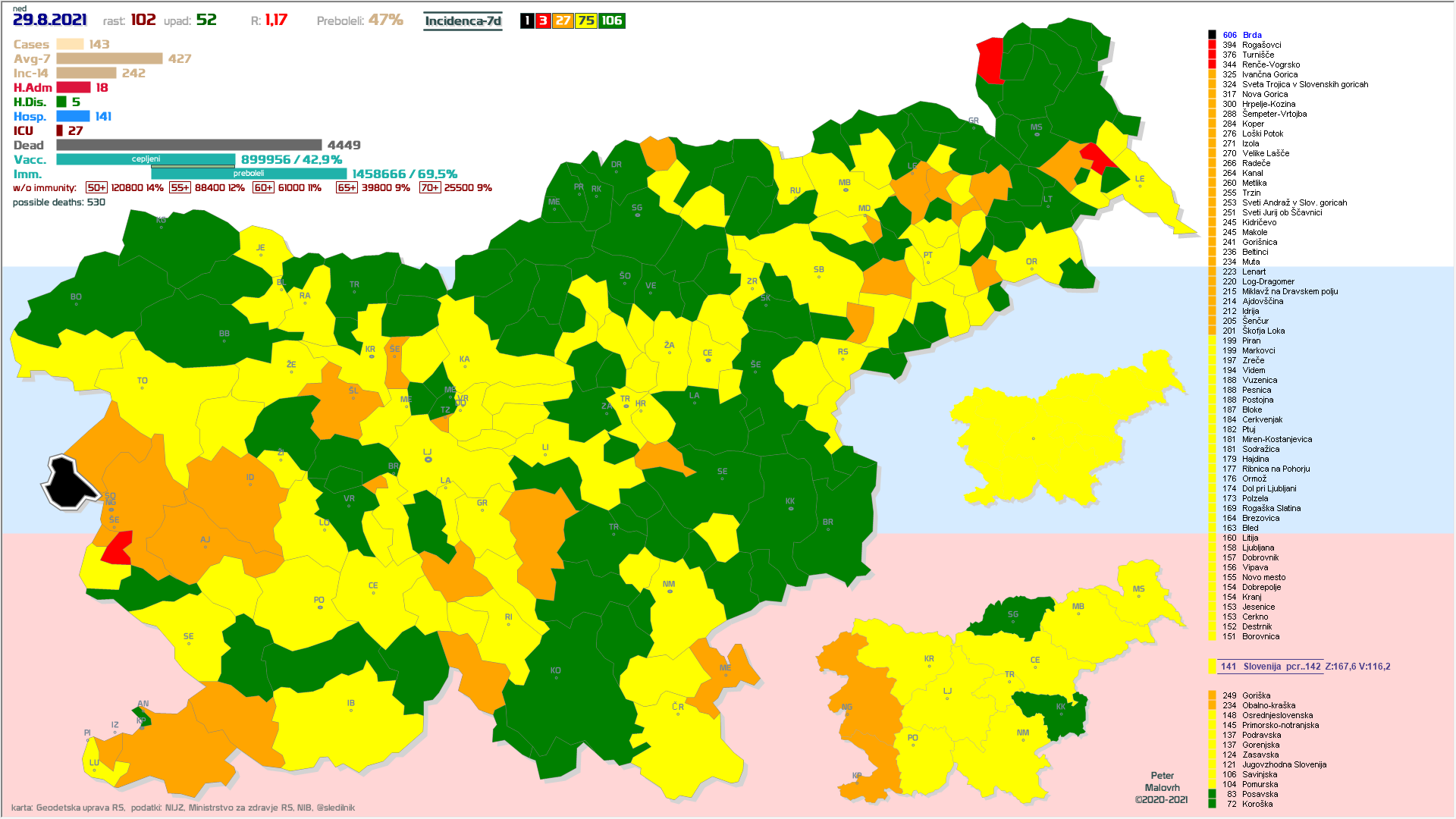Click the gray Dead bar showing 4449
Viewport: 1456px width, 819px height.
pyautogui.click(x=189, y=145)
